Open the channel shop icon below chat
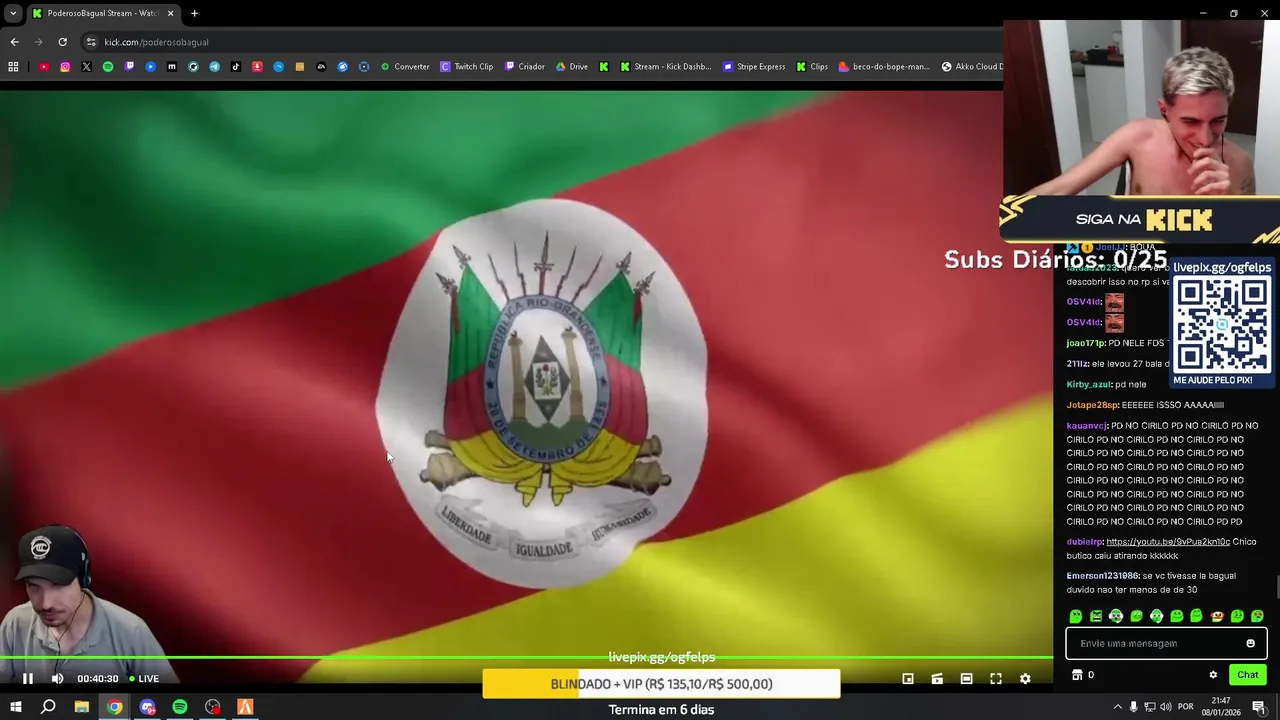Image resolution: width=1280 pixels, height=720 pixels. [1077, 675]
